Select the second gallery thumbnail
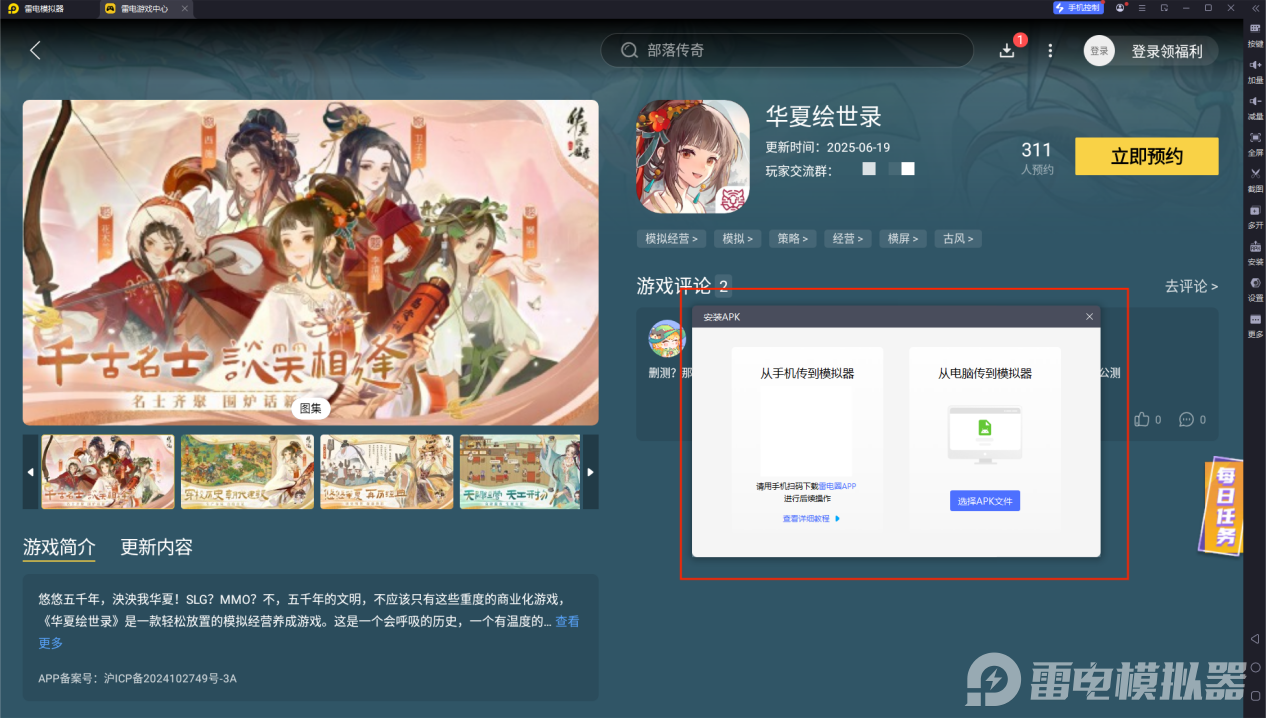This screenshot has width=1266, height=718. [x=247, y=472]
